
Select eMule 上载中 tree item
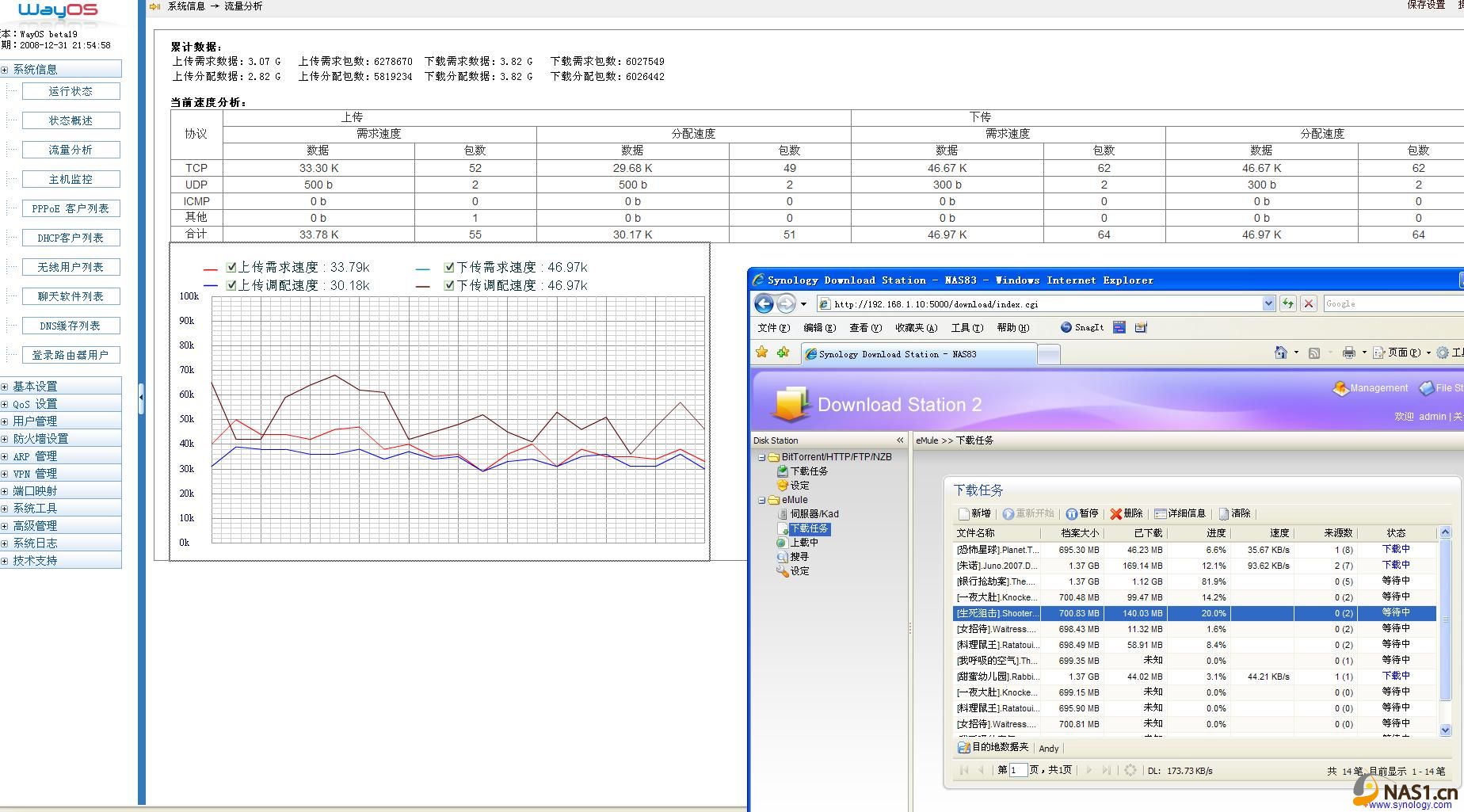(804, 543)
